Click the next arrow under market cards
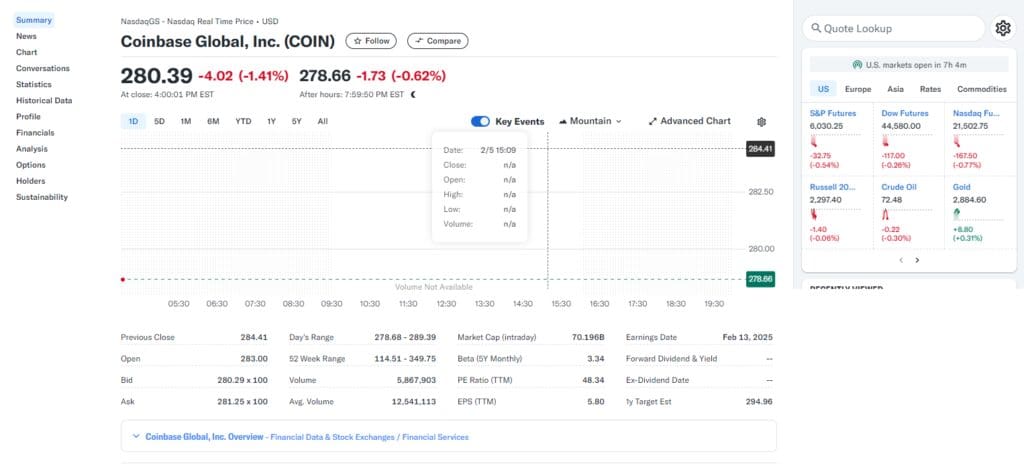 point(917,260)
